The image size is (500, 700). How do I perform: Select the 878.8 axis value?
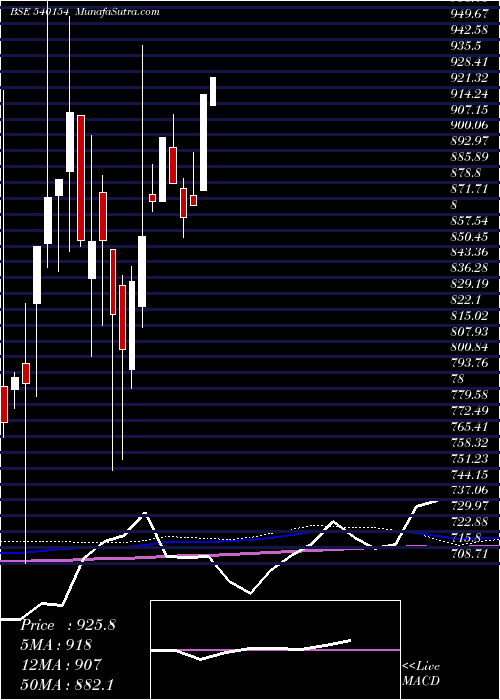point(466,173)
